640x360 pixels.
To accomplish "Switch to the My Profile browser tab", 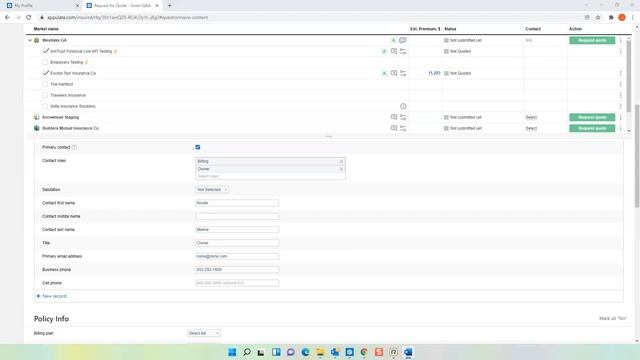I will [42, 6].
